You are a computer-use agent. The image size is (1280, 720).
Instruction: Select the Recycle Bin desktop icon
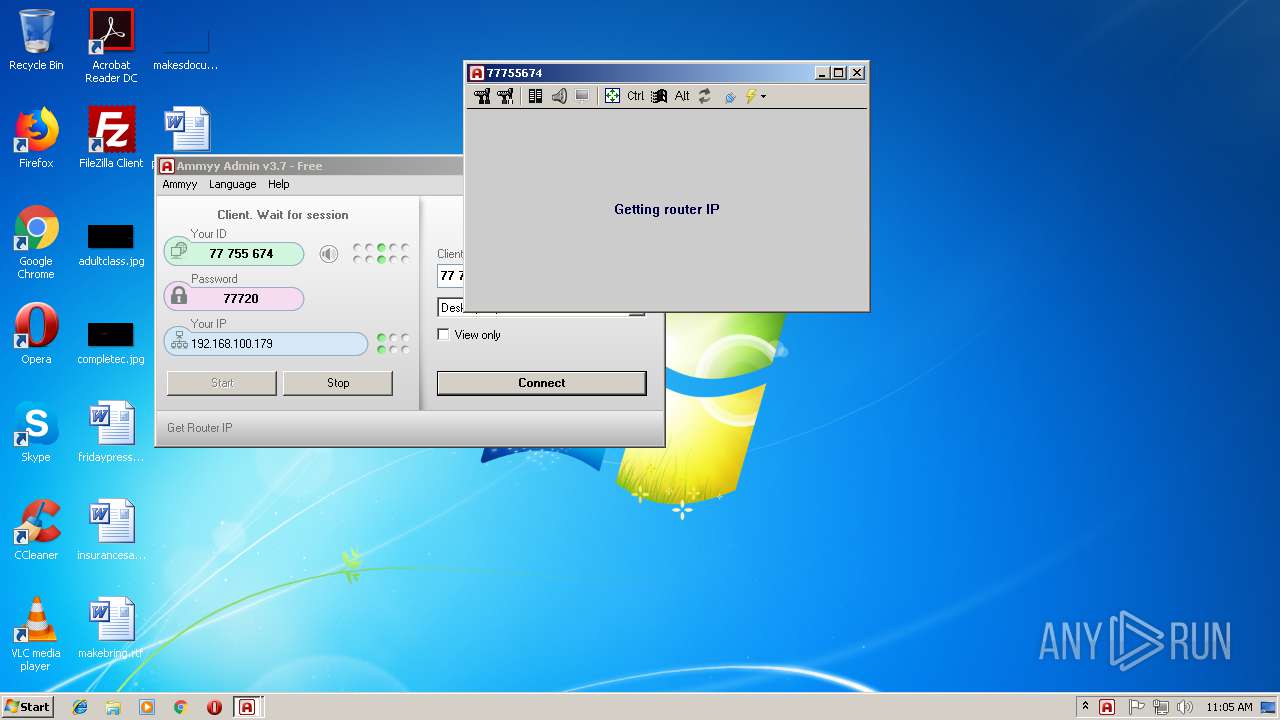(x=36, y=40)
